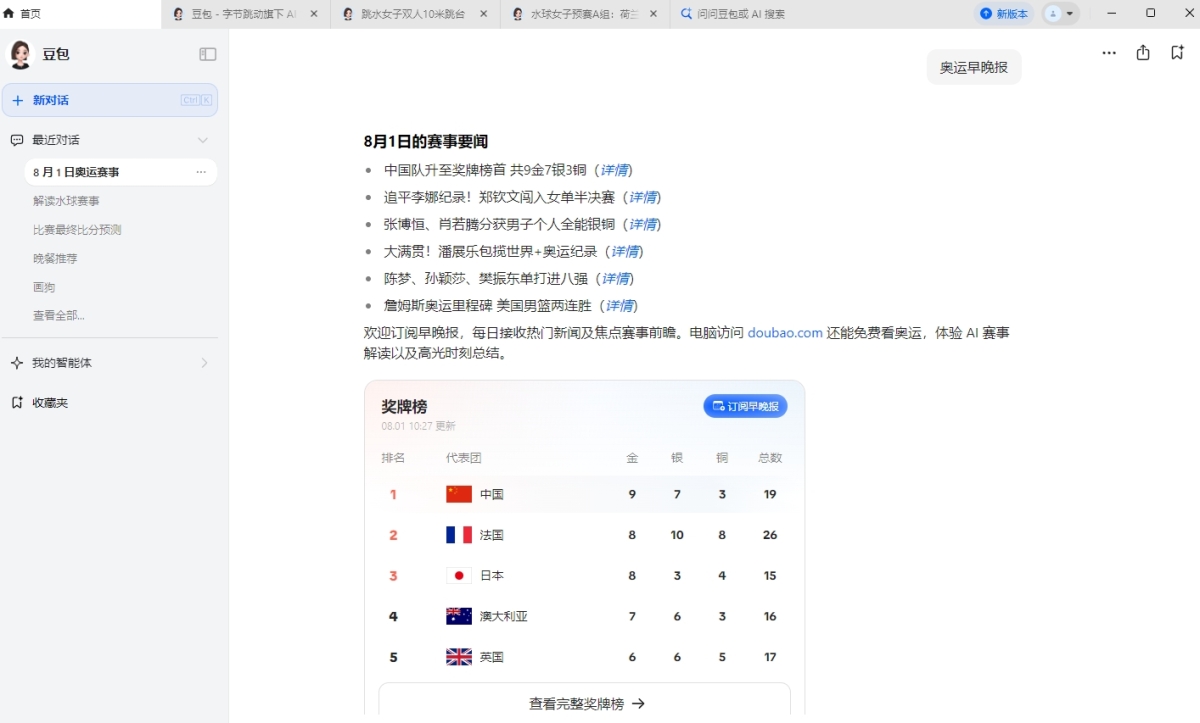
Task: Expand 我的智能体 section arrow
Action: pos(204,363)
